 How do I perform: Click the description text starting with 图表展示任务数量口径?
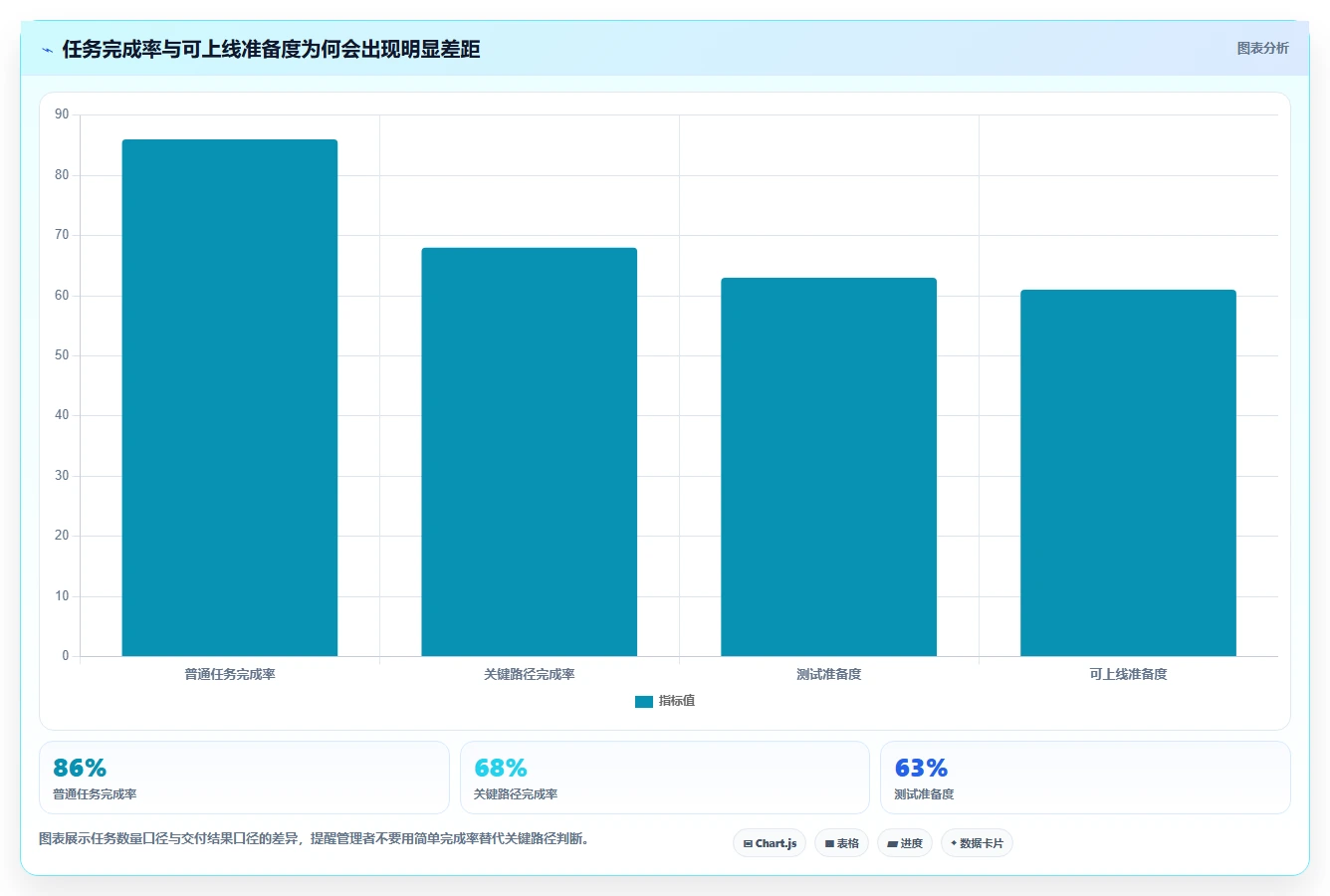317,838
